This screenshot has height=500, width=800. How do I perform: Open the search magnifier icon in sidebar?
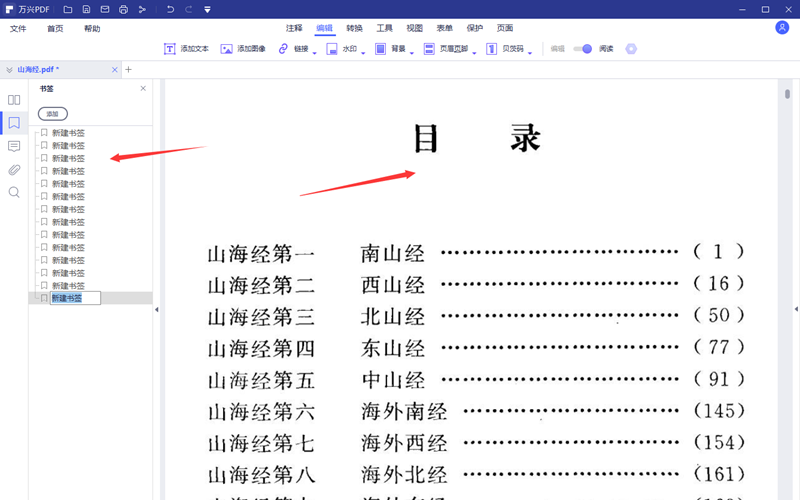coord(14,192)
